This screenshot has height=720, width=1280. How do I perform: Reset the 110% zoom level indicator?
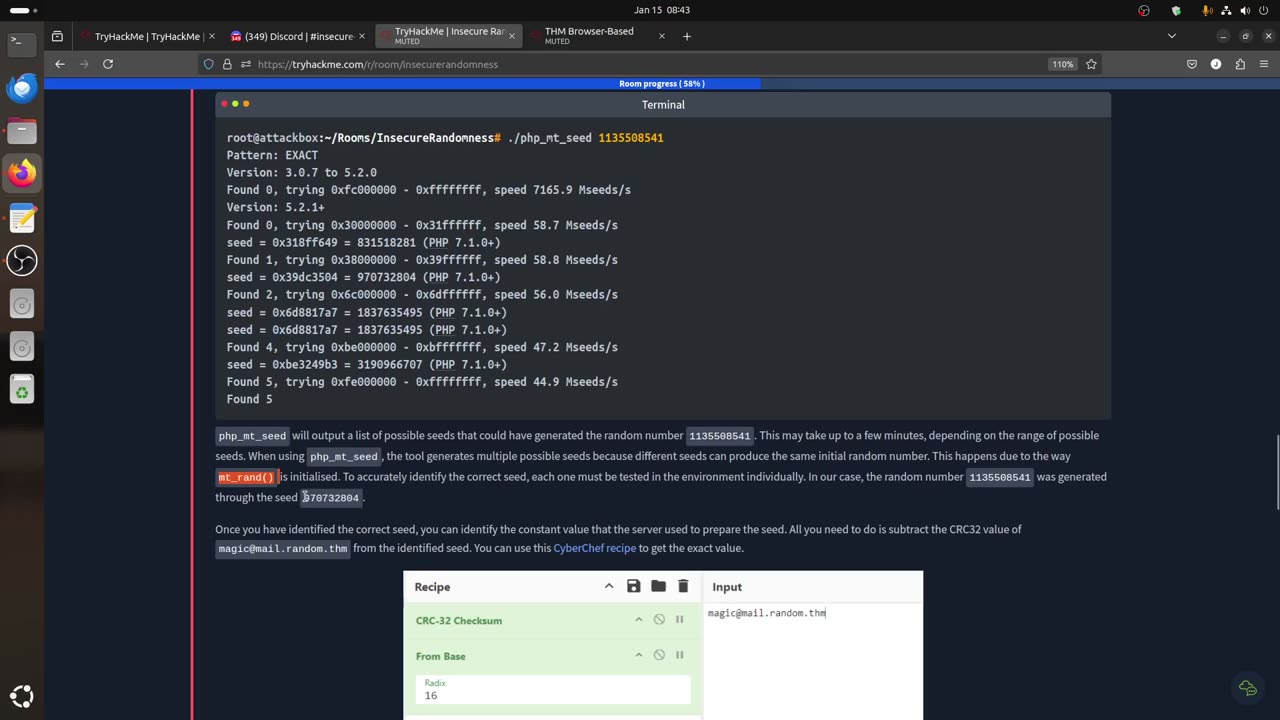pos(1062,64)
